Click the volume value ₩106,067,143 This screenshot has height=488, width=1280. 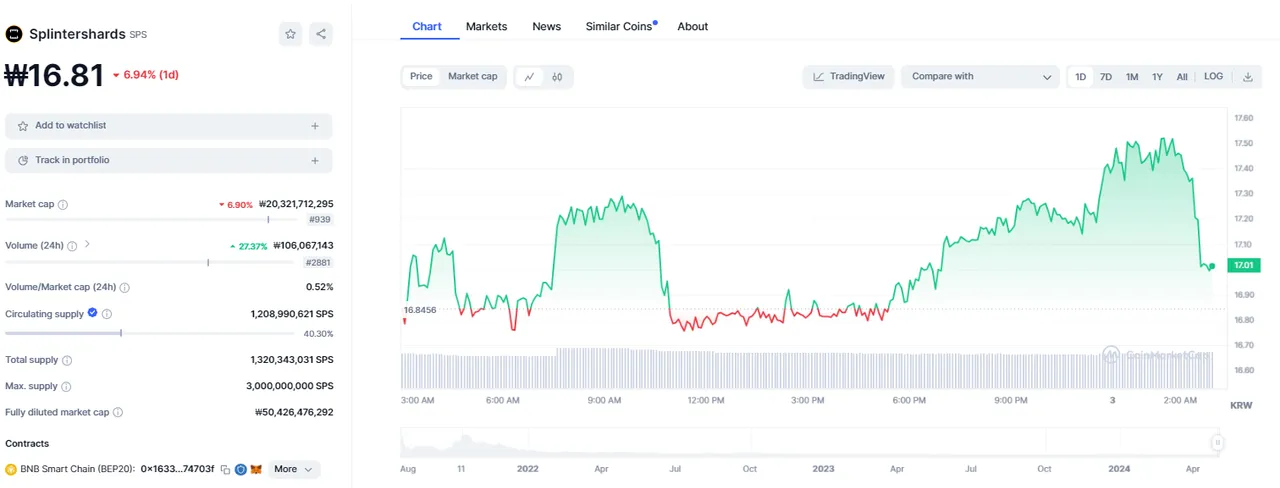(x=303, y=245)
